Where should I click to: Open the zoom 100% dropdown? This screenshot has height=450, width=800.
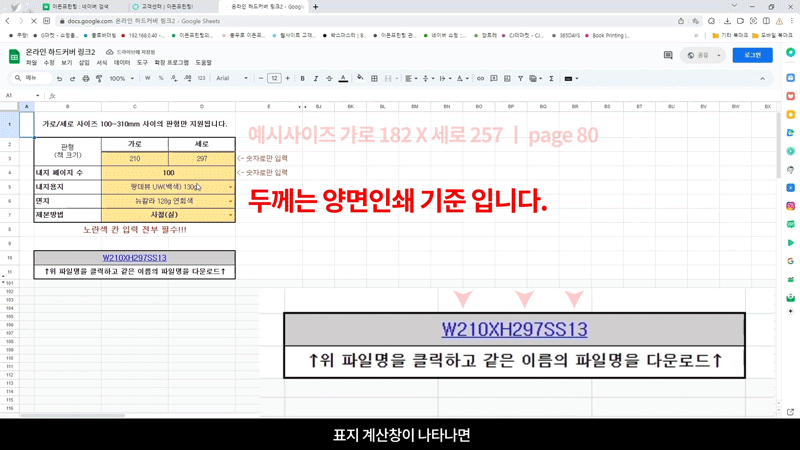coord(121,79)
